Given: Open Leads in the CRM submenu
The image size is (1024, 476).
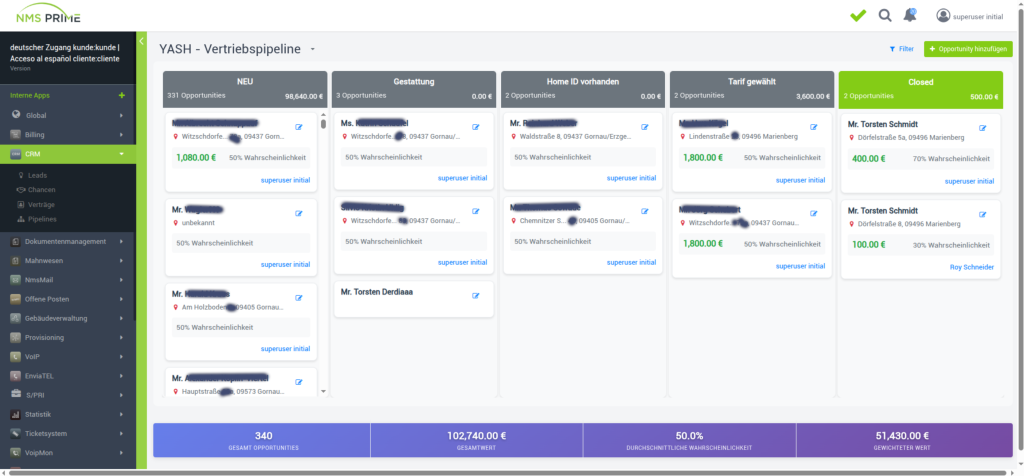Looking at the screenshot, I should click(x=37, y=176).
